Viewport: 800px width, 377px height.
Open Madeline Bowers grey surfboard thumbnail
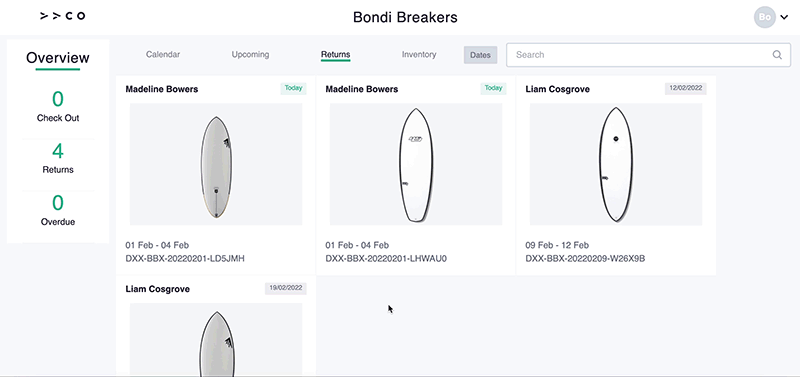(x=216, y=164)
